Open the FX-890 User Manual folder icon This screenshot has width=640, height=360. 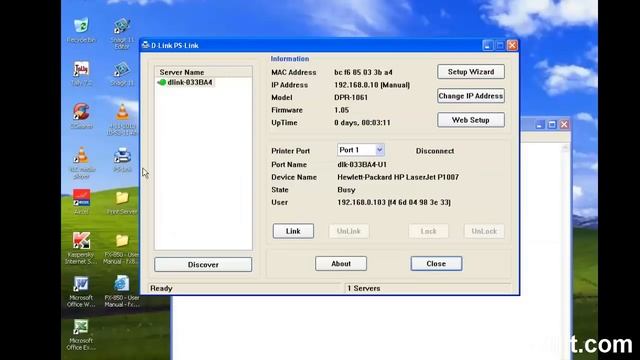[122, 249]
